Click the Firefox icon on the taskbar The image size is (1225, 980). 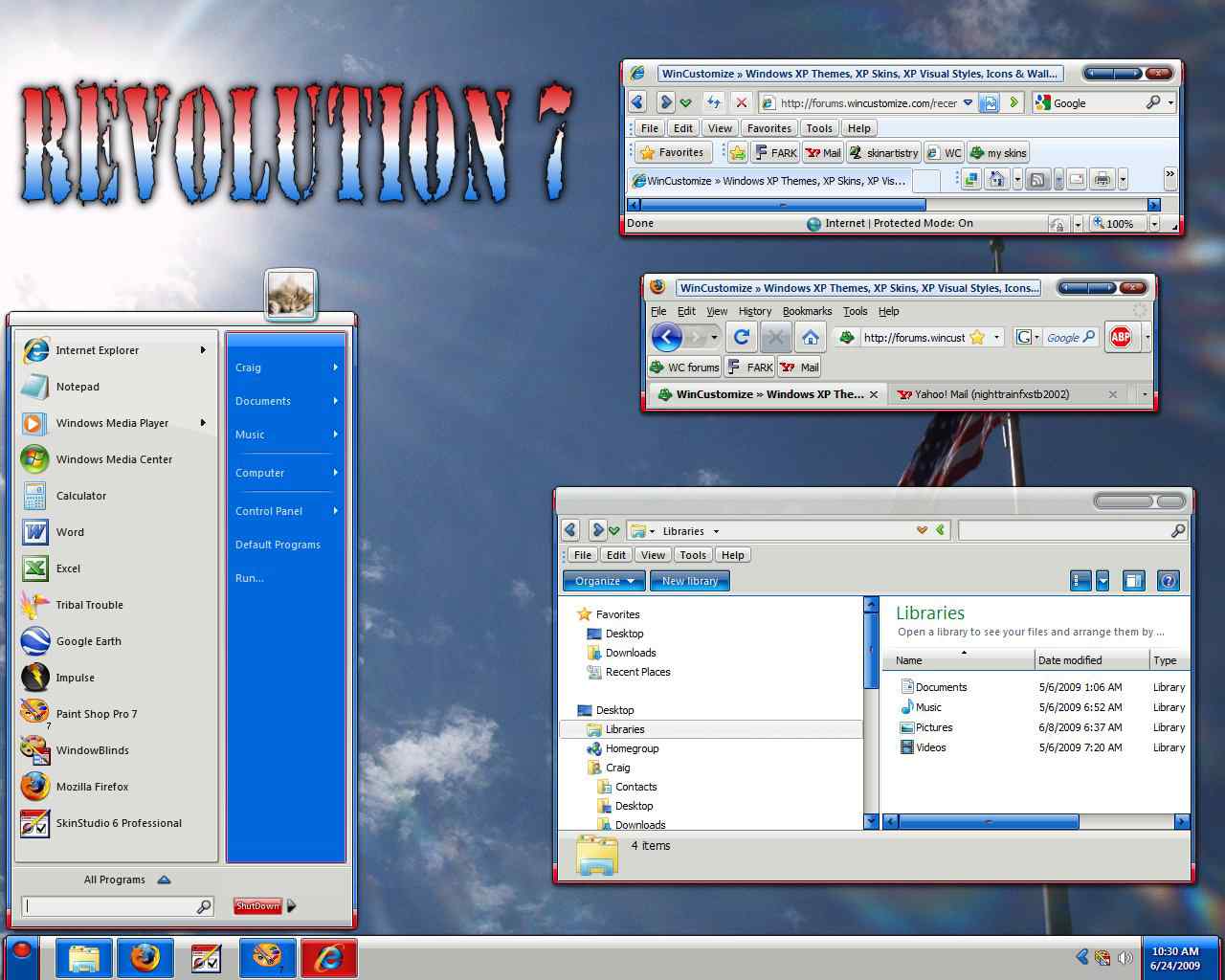tap(145, 958)
